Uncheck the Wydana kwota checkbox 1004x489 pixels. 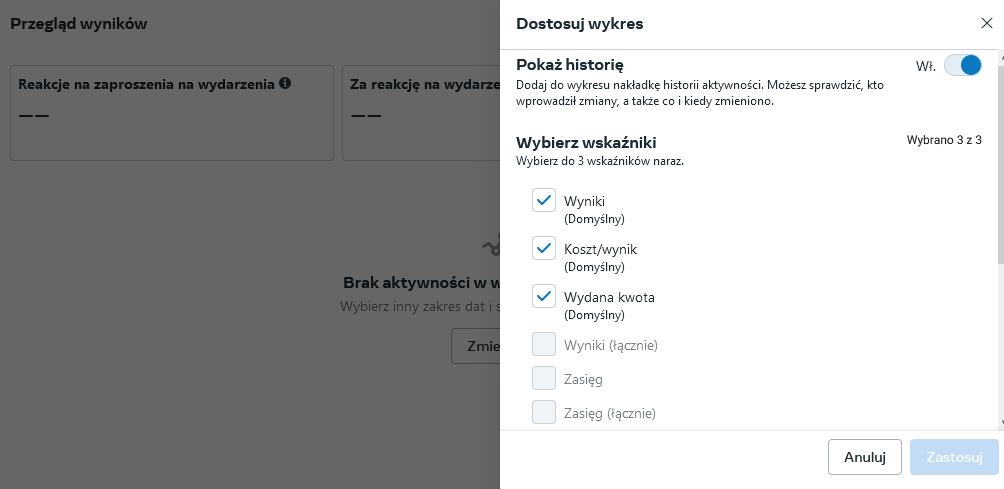544,297
